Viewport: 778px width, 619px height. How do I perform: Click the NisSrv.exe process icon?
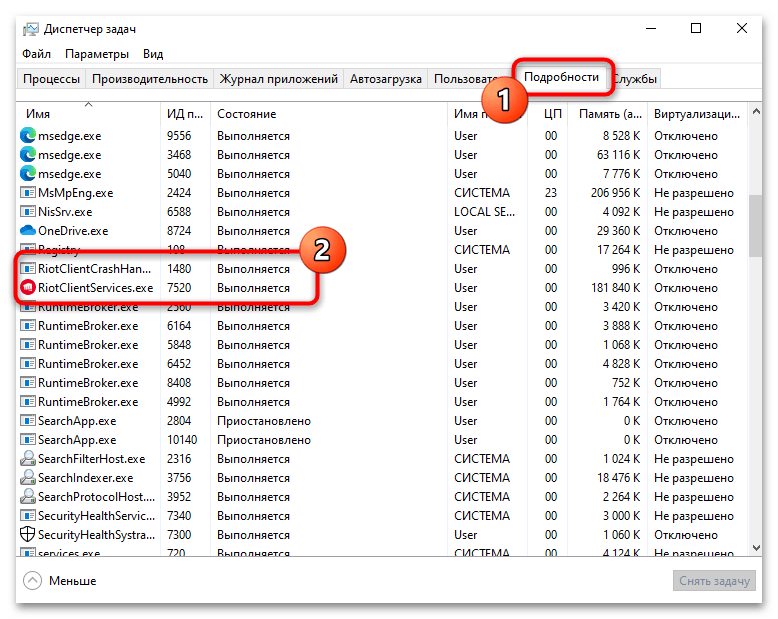(x=28, y=212)
